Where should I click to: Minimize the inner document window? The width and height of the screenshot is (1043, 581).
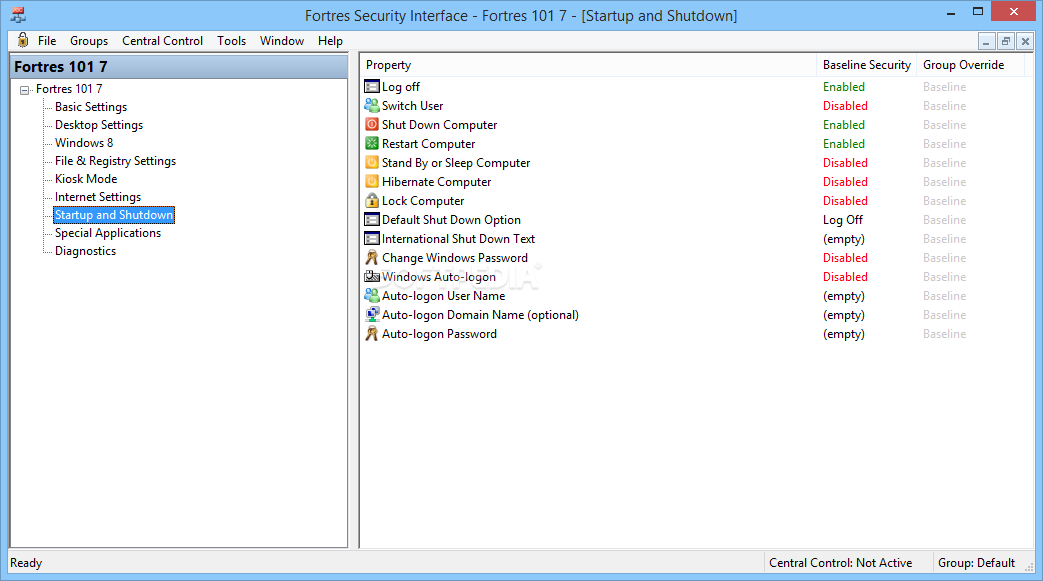(x=986, y=41)
